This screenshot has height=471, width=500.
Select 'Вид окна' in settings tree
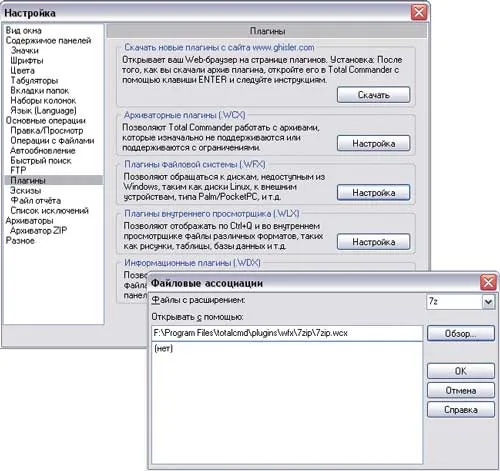[23, 30]
